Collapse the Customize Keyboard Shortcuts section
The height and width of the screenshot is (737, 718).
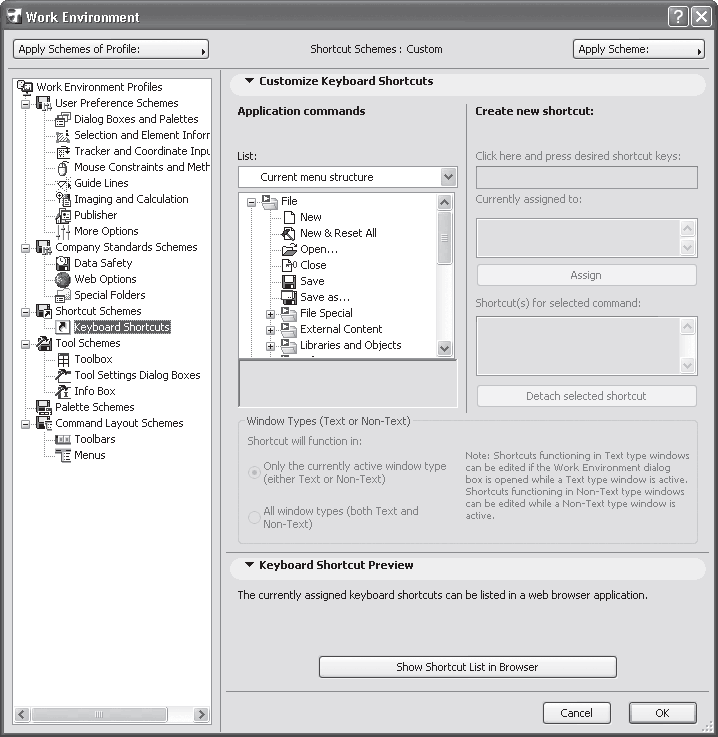pos(246,81)
